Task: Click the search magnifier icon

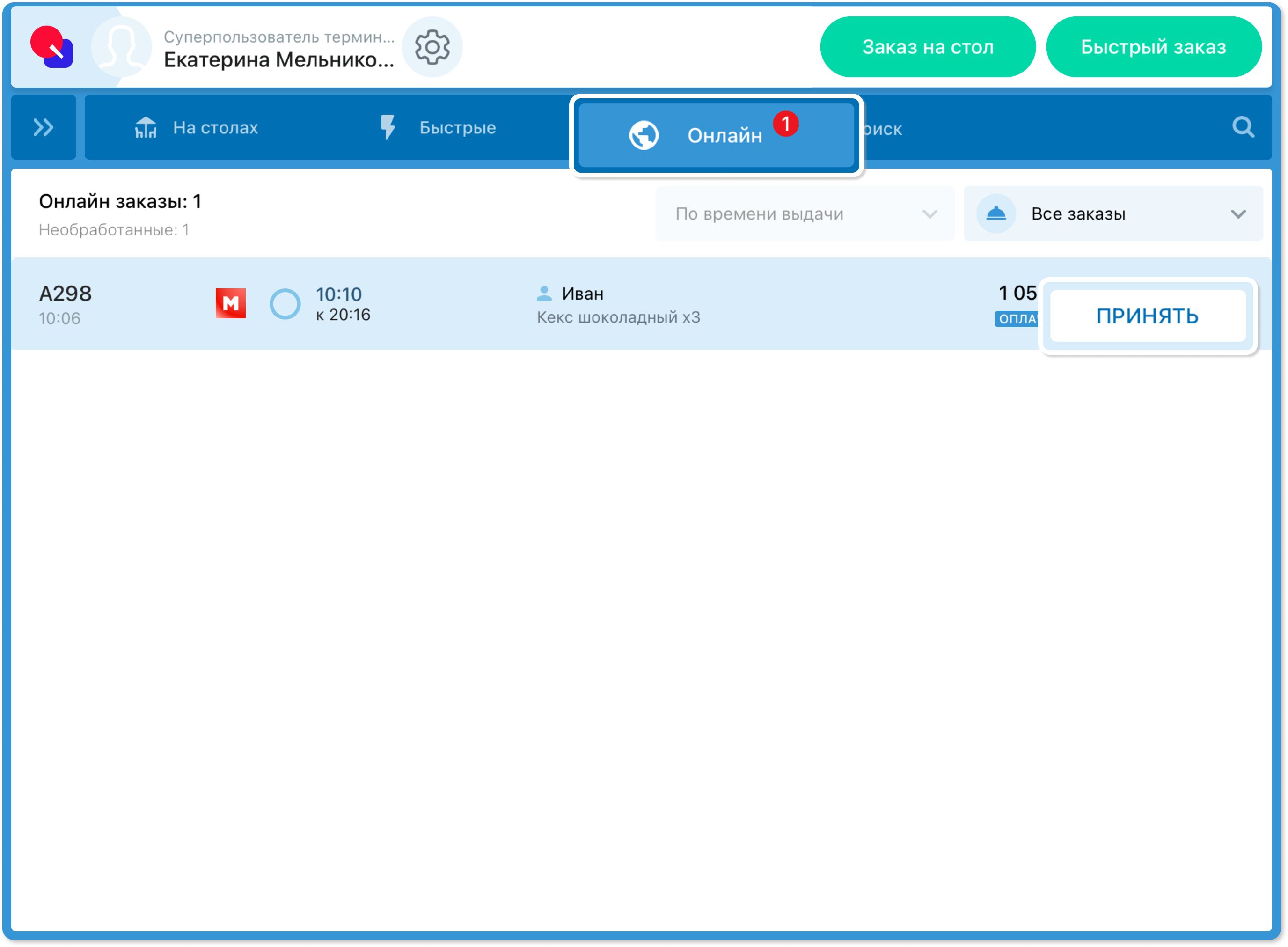Action: point(1243,127)
